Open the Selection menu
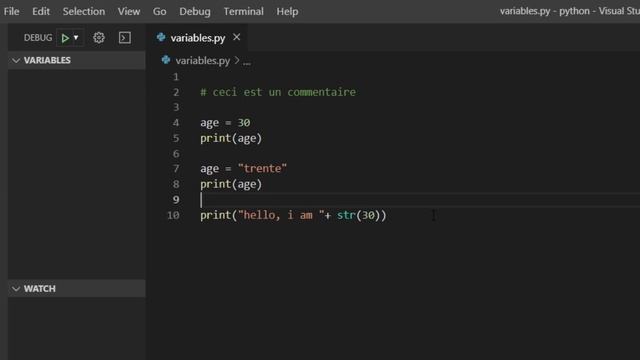The width and height of the screenshot is (640, 360). [84, 11]
